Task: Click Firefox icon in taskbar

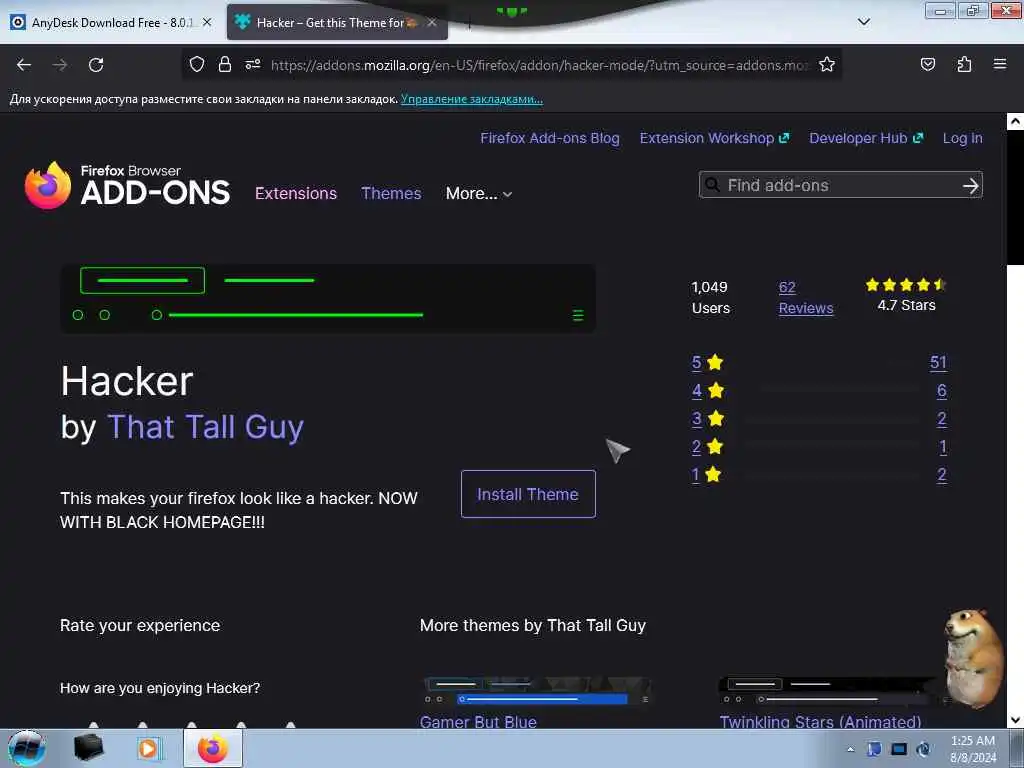Action: pos(213,748)
